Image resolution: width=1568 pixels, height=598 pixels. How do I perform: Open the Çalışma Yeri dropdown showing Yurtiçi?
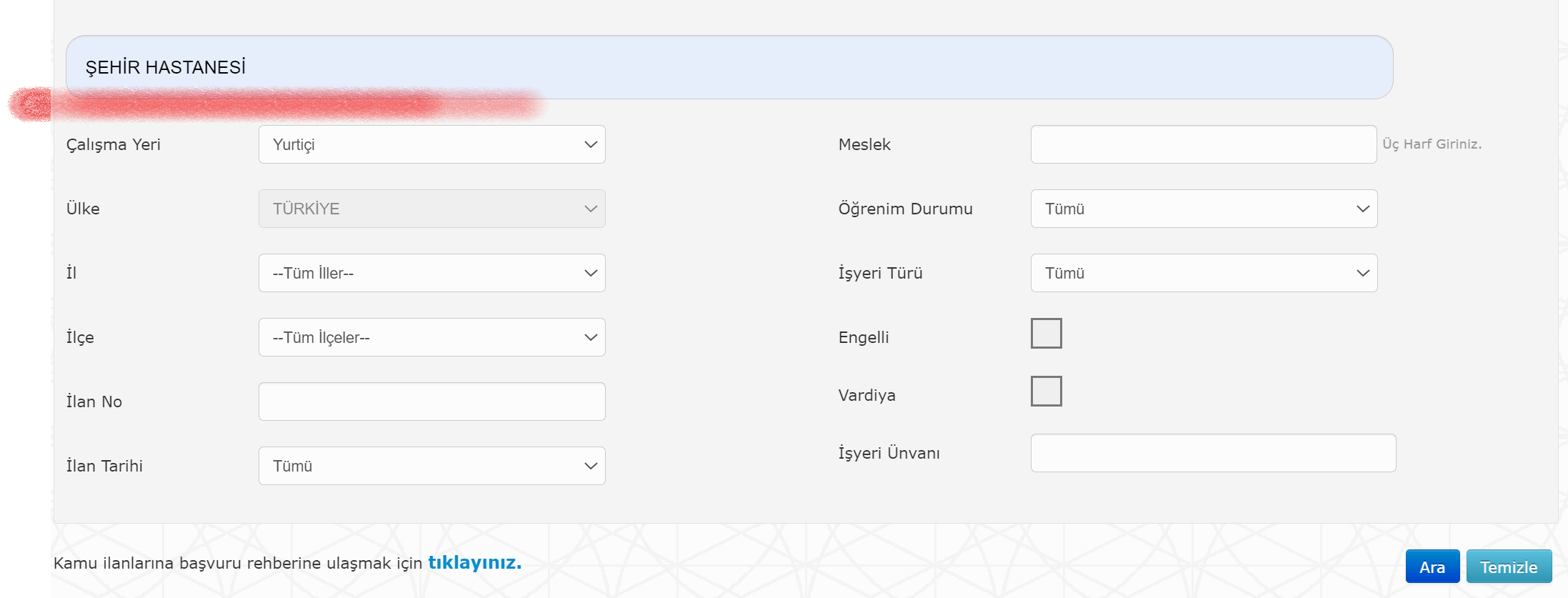pos(432,144)
